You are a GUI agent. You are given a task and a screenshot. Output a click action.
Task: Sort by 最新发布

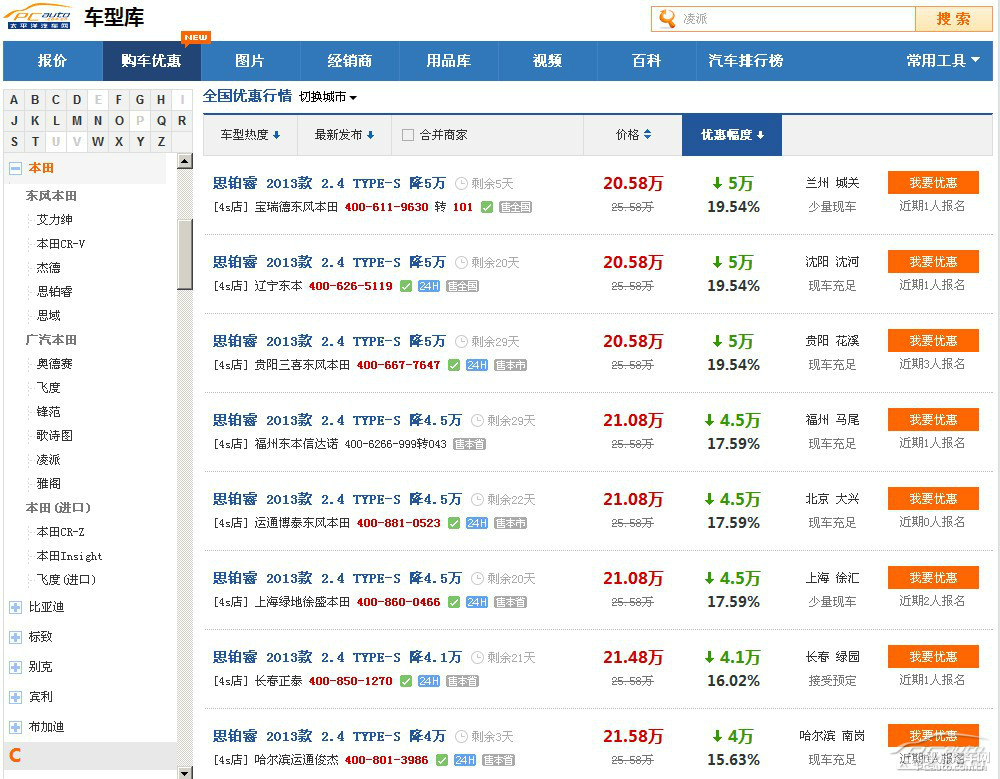(x=344, y=135)
